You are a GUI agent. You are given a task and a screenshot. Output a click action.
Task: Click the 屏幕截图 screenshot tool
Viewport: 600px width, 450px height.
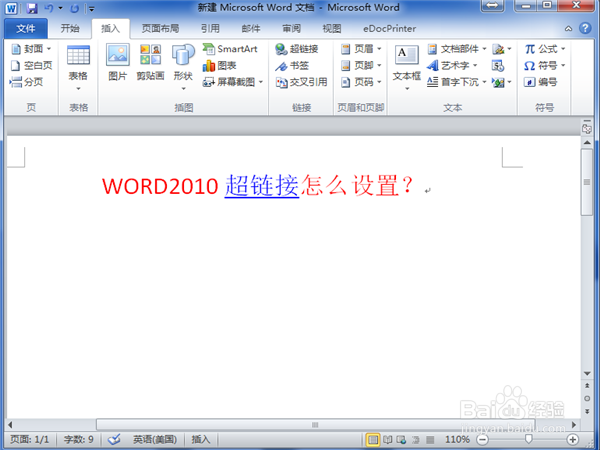pos(229,82)
